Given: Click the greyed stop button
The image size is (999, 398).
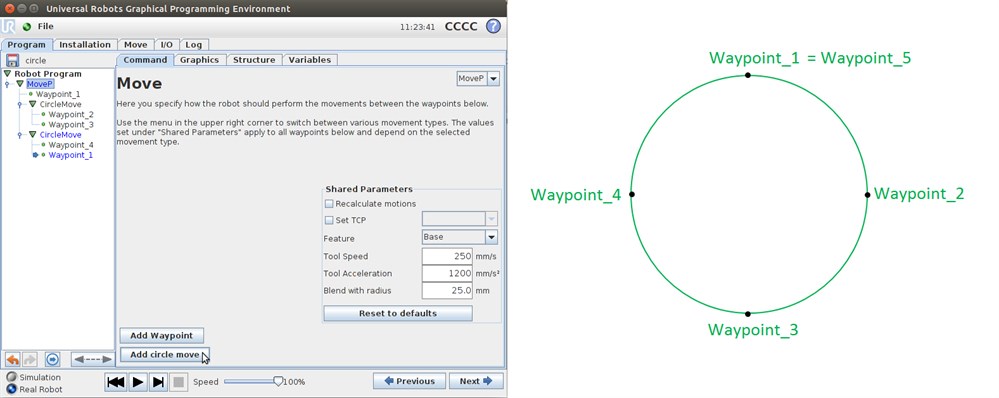Looking at the screenshot, I should click(x=179, y=382).
